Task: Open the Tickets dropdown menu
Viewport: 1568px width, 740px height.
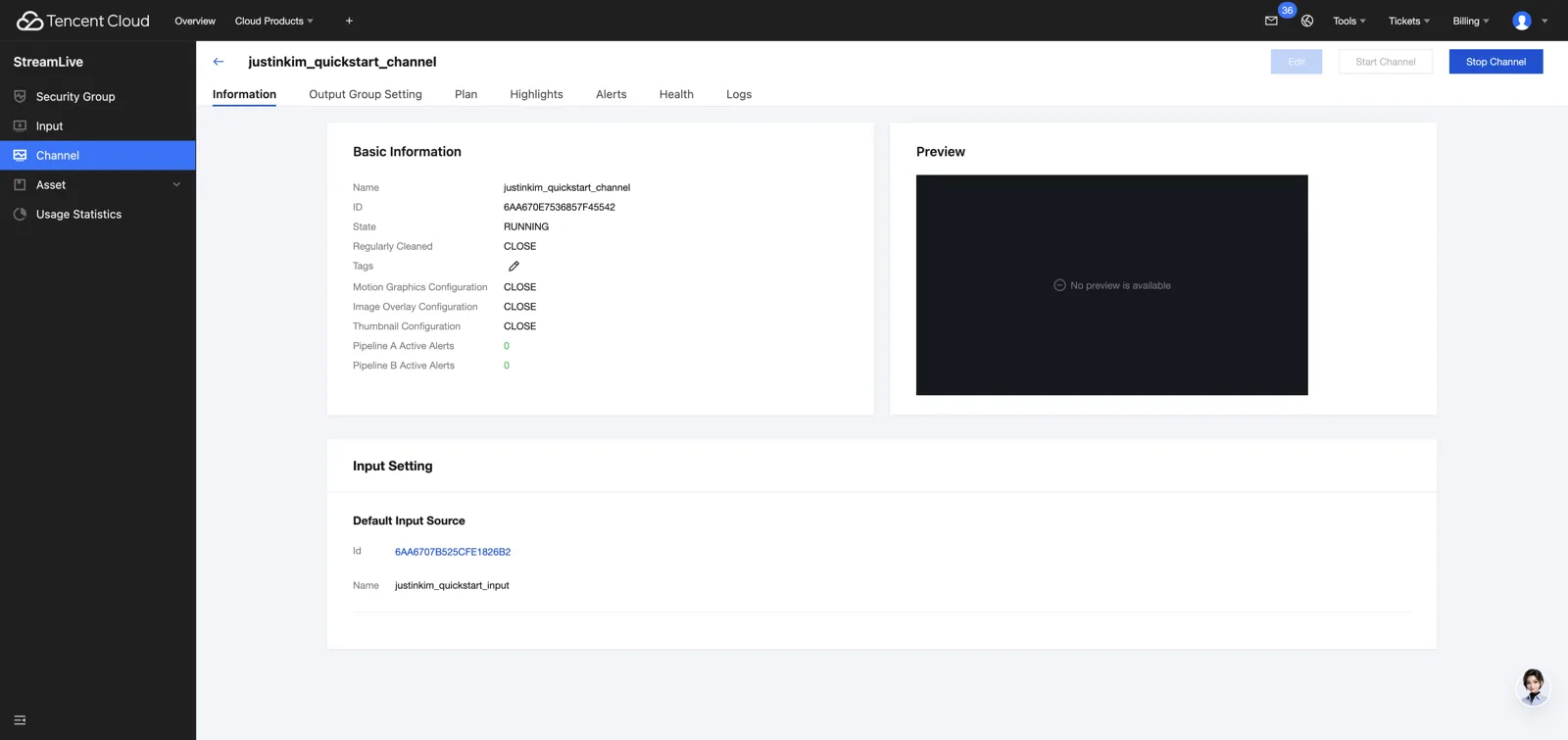Action: tap(1409, 21)
